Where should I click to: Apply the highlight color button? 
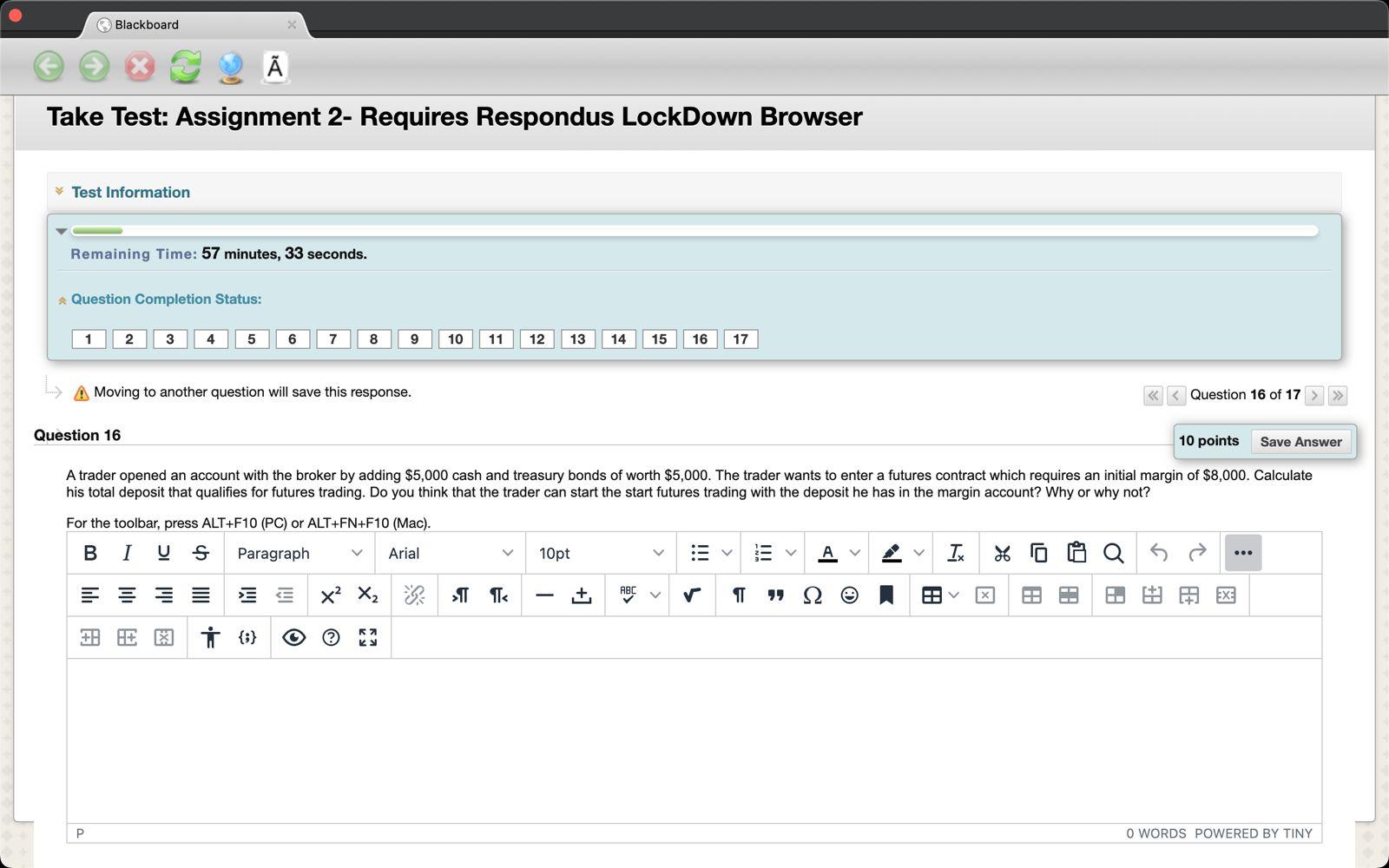pyautogui.click(x=892, y=553)
